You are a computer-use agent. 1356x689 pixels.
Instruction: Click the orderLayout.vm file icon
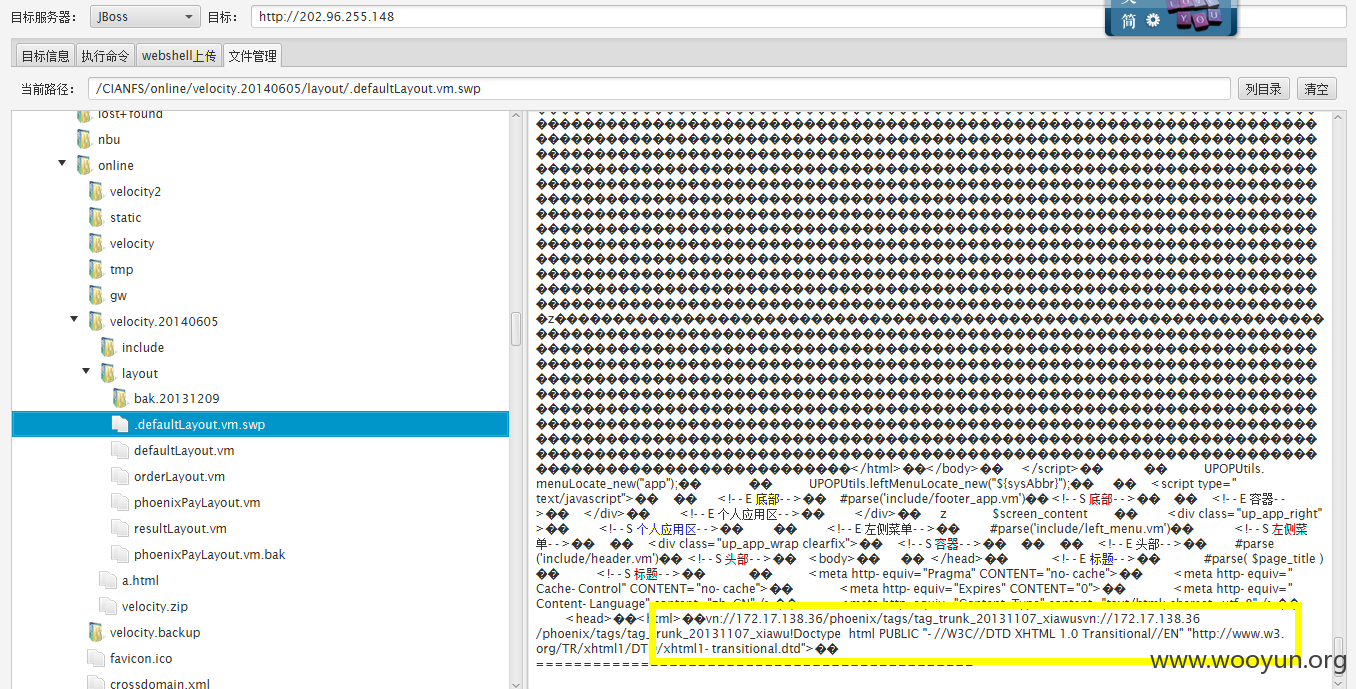[x=120, y=476]
